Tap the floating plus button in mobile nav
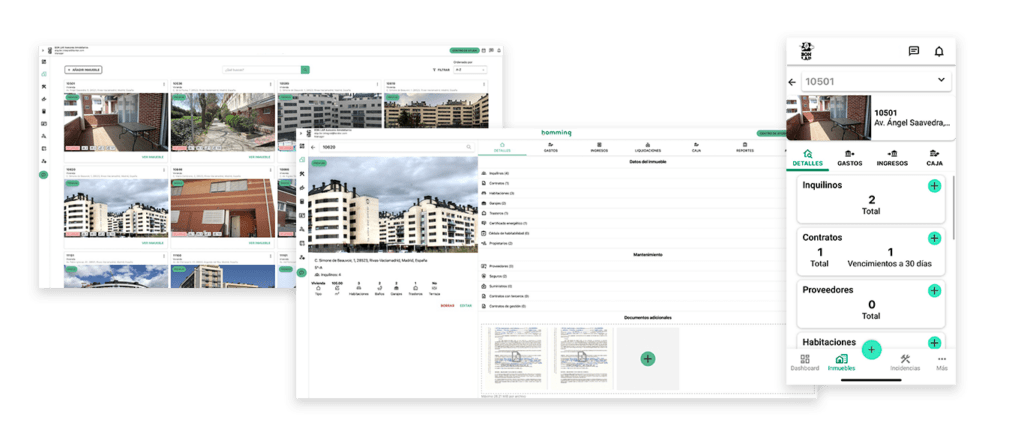The image size is (1024, 441). pos(871,350)
